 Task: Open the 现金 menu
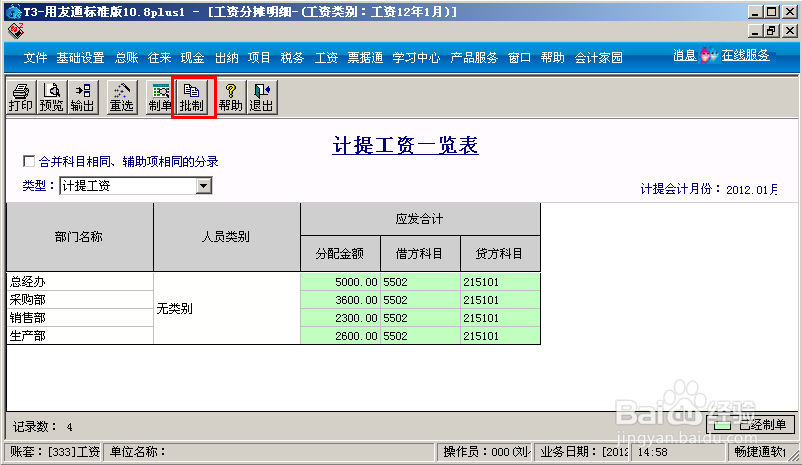[192, 58]
